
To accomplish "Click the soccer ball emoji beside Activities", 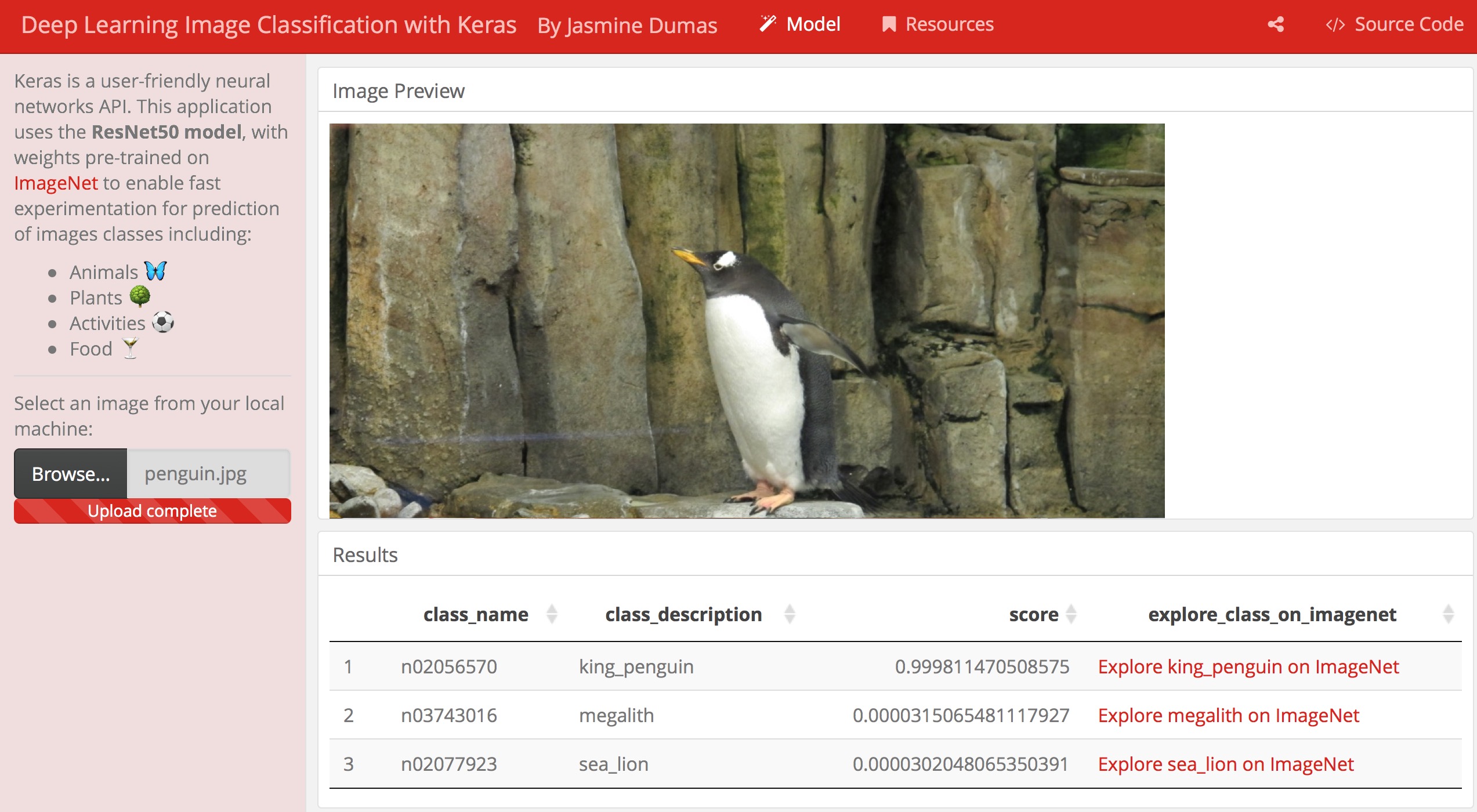I will click(163, 322).
